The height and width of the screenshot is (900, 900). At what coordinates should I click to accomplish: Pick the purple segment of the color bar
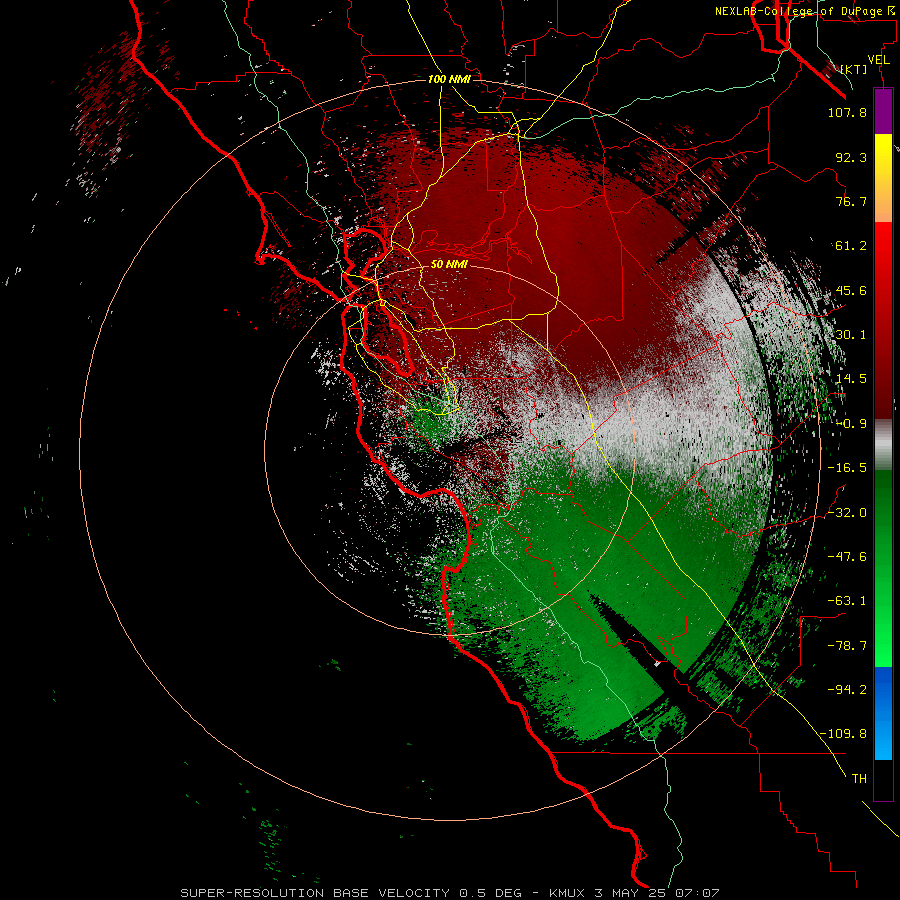point(883,111)
